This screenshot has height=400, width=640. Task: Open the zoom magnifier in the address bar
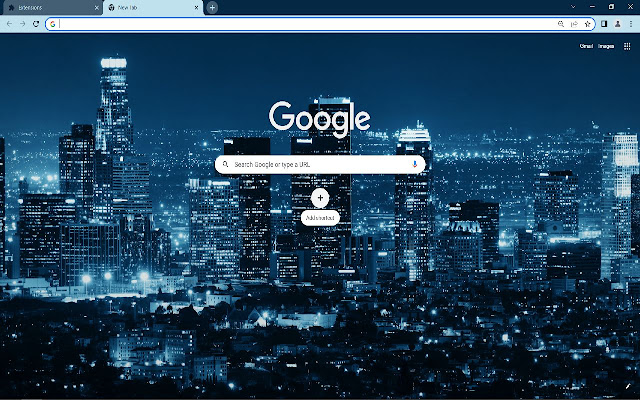(x=561, y=24)
